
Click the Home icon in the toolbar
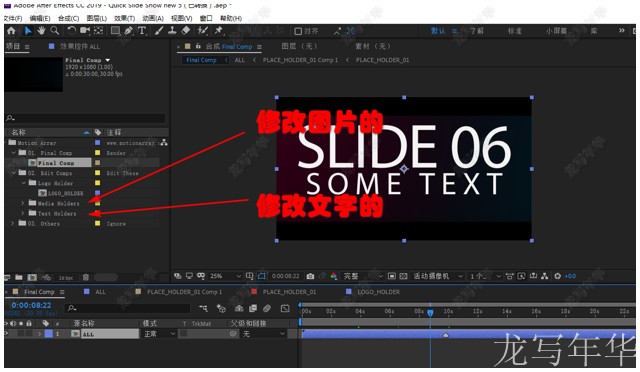pos(11,31)
